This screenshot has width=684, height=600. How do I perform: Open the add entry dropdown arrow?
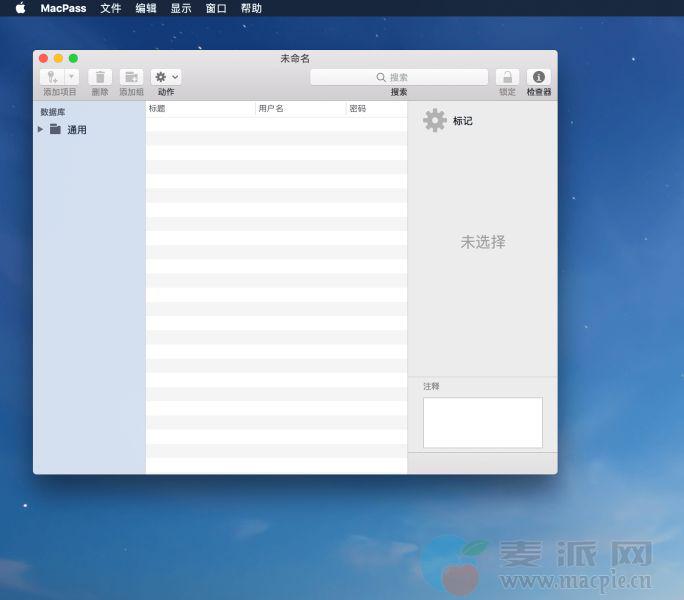point(71,77)
